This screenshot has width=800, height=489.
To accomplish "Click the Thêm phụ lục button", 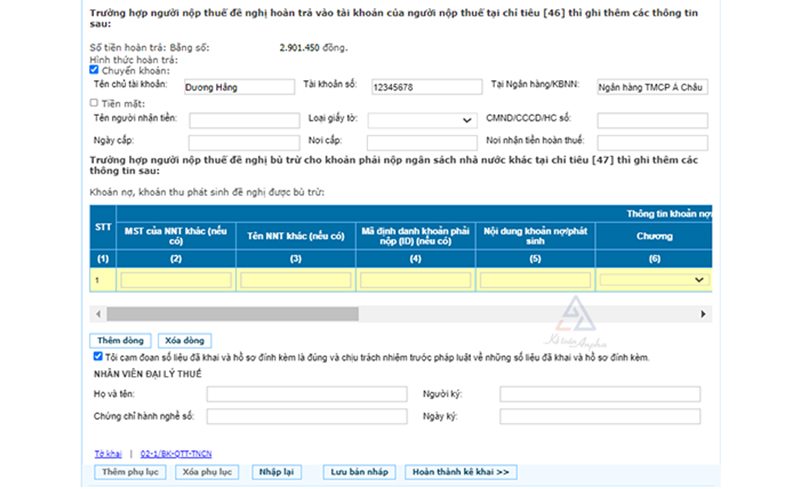I will 128,471.
